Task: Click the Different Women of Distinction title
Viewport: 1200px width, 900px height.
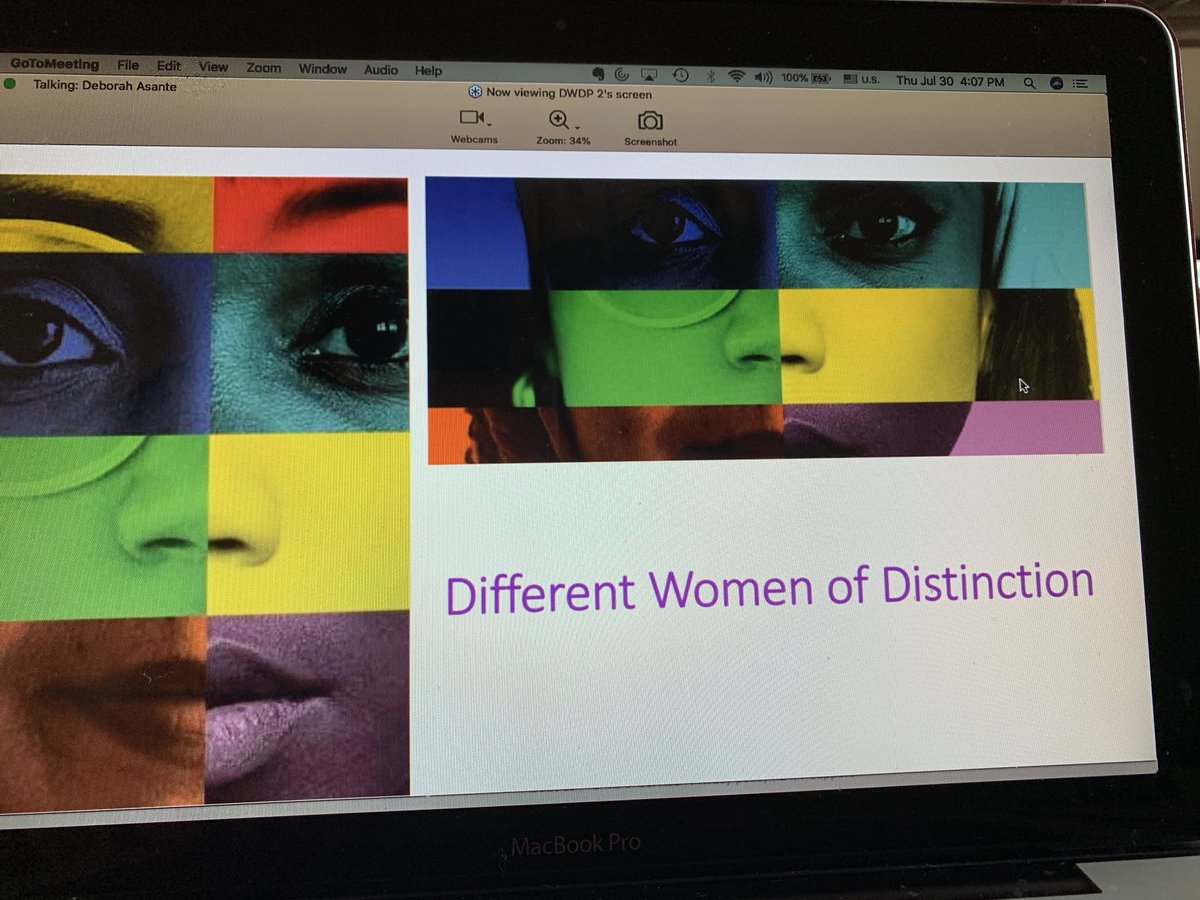Action: tap(769, 588)
